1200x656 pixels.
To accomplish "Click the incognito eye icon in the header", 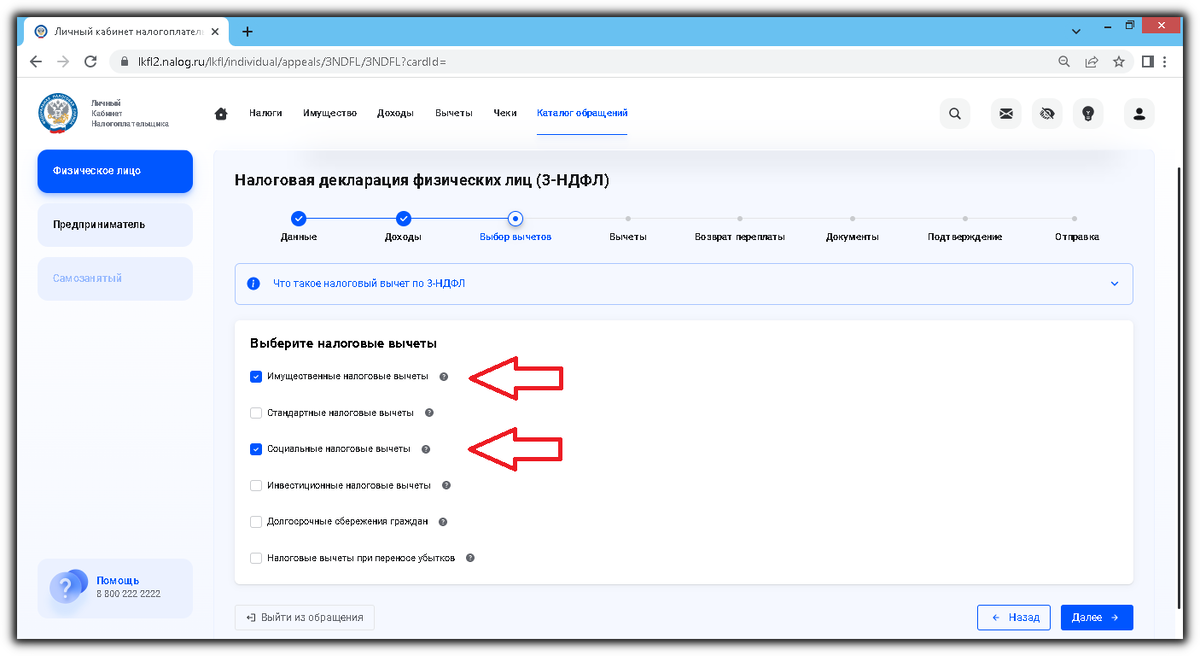I will coord(1047,113).
